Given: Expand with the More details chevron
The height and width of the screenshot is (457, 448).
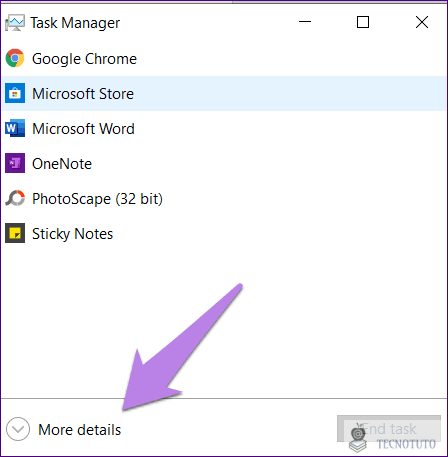Looking at the screenshot, I should (x=18, y=429).
